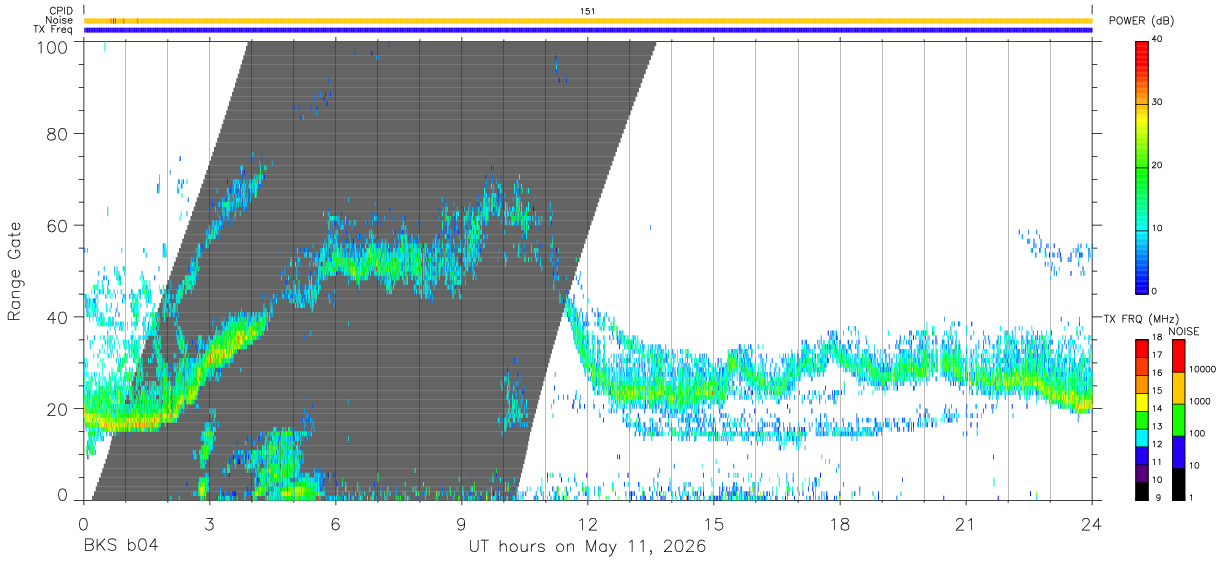The image size is (1228, 567).
Task: Click the CPID label at top left
Action: 61,11
